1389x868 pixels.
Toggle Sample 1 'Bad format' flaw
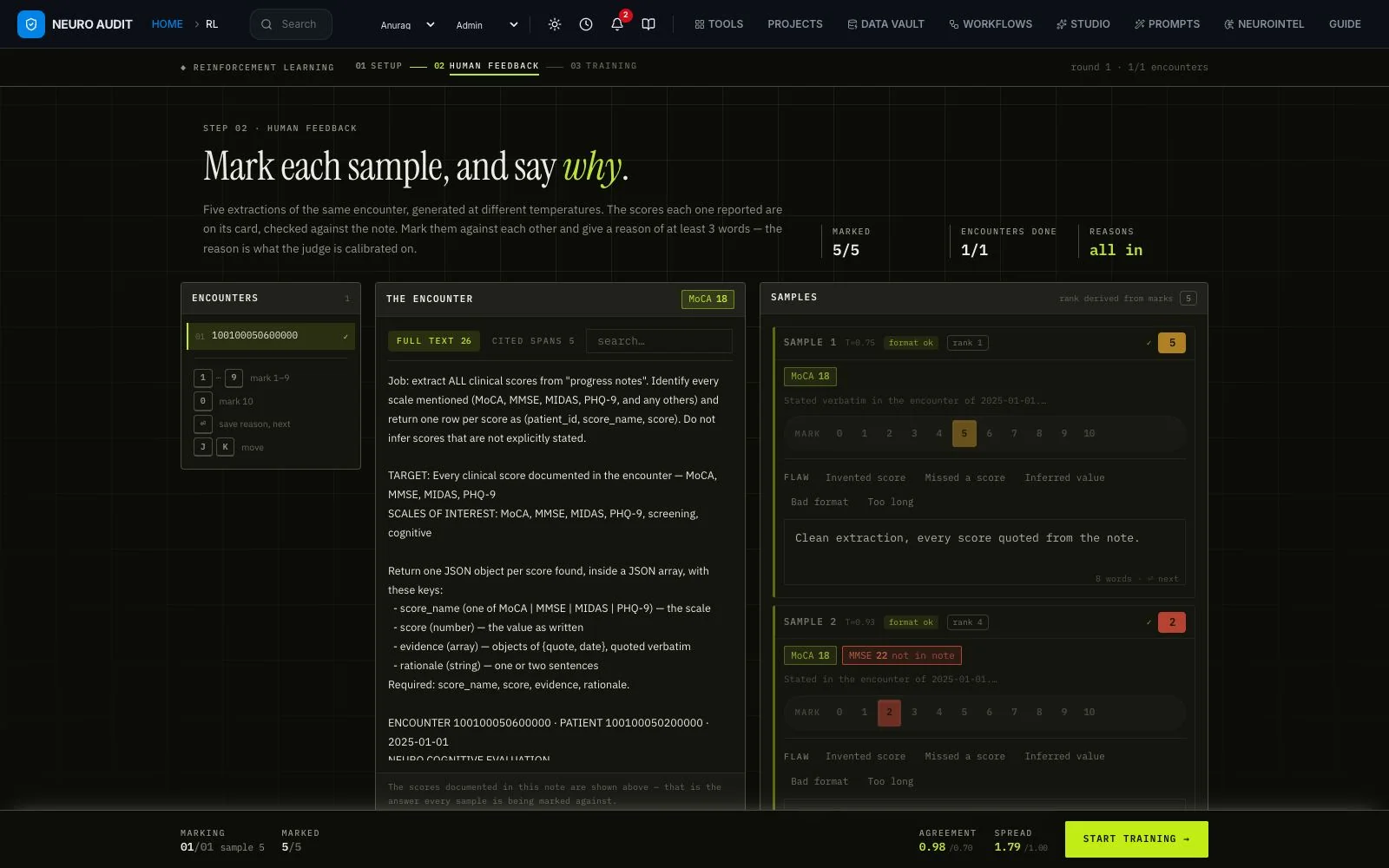[820, 502]
